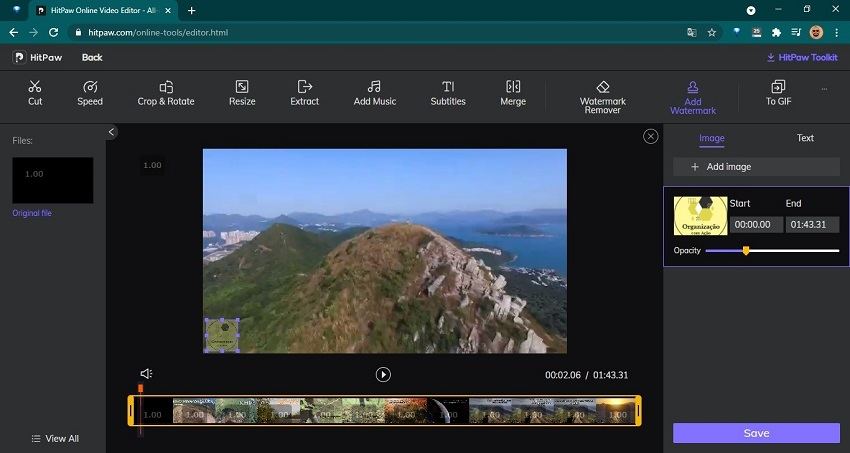Click the timeline right trim handle
The height and width of the screenshot is (453, 850).
click(x=638, y=410)
